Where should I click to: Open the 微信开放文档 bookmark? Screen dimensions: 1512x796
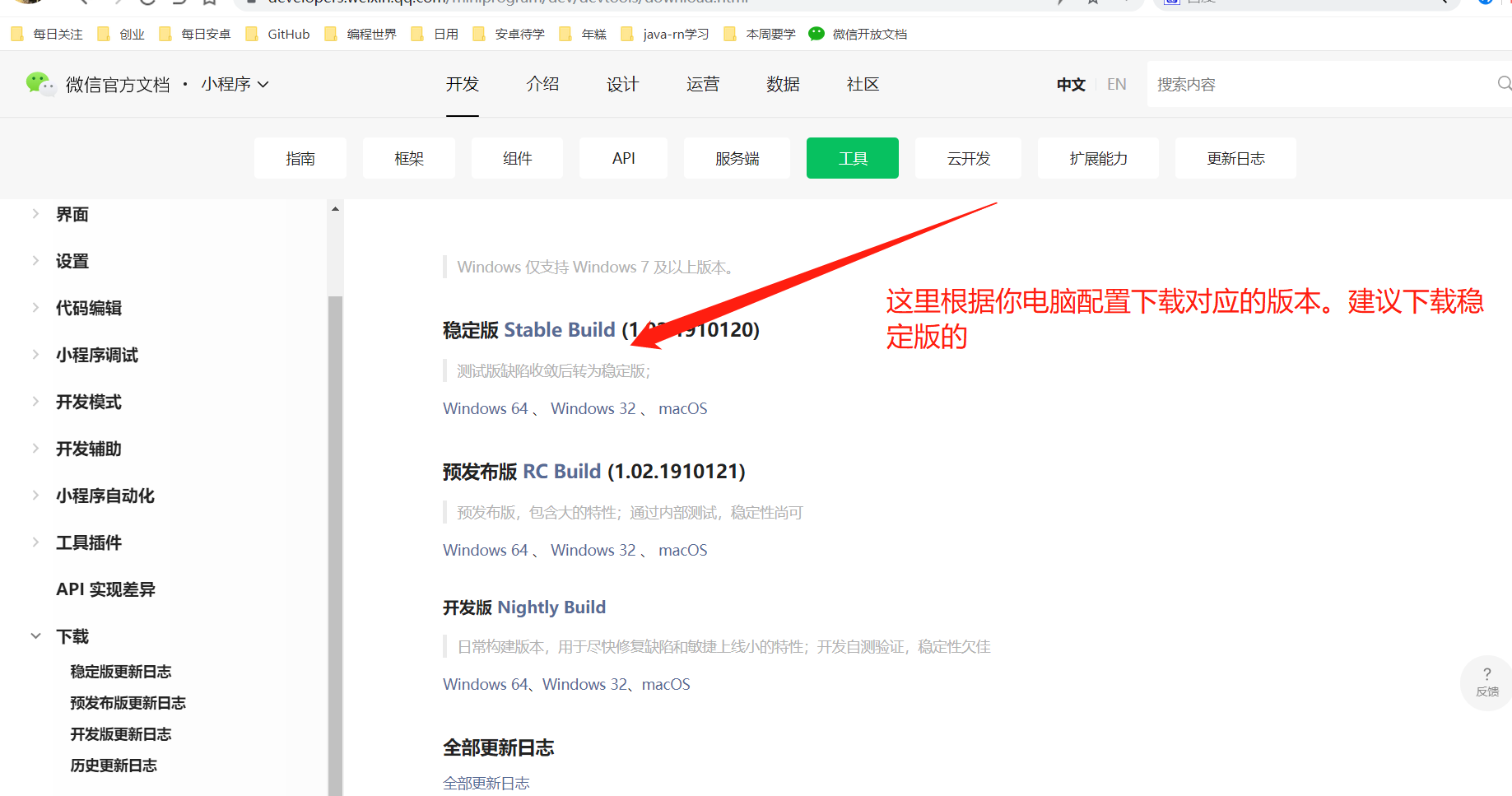[858, 34]
